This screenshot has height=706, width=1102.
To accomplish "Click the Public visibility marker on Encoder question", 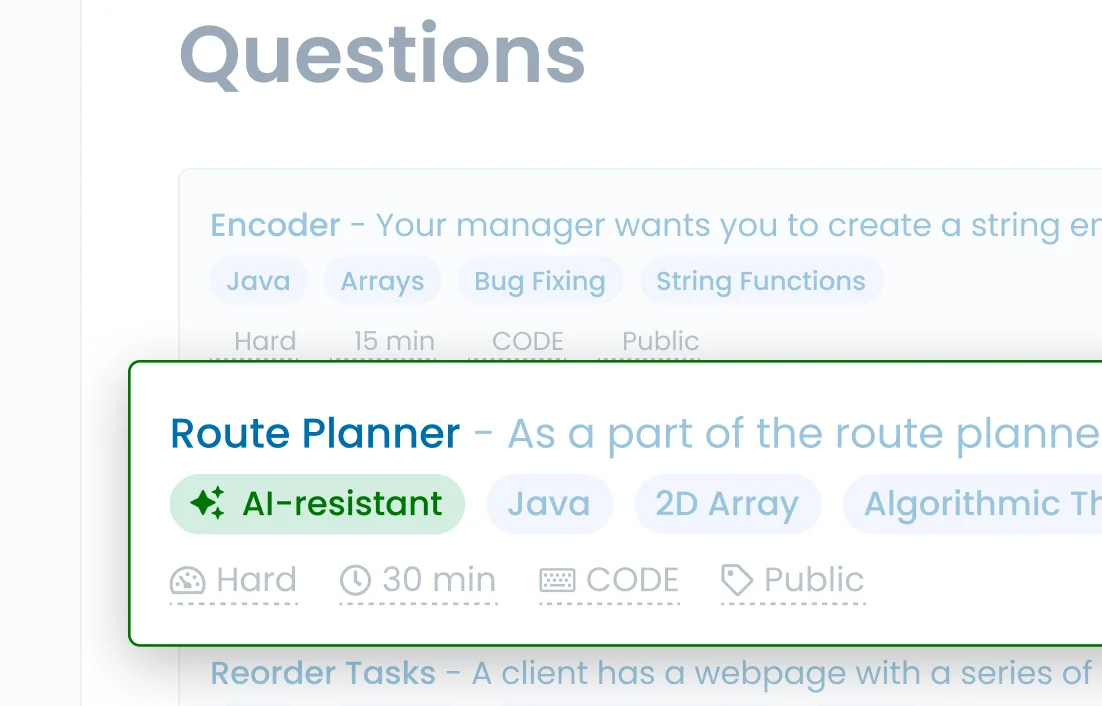I will pyautogui.click(x=660, y=341).
